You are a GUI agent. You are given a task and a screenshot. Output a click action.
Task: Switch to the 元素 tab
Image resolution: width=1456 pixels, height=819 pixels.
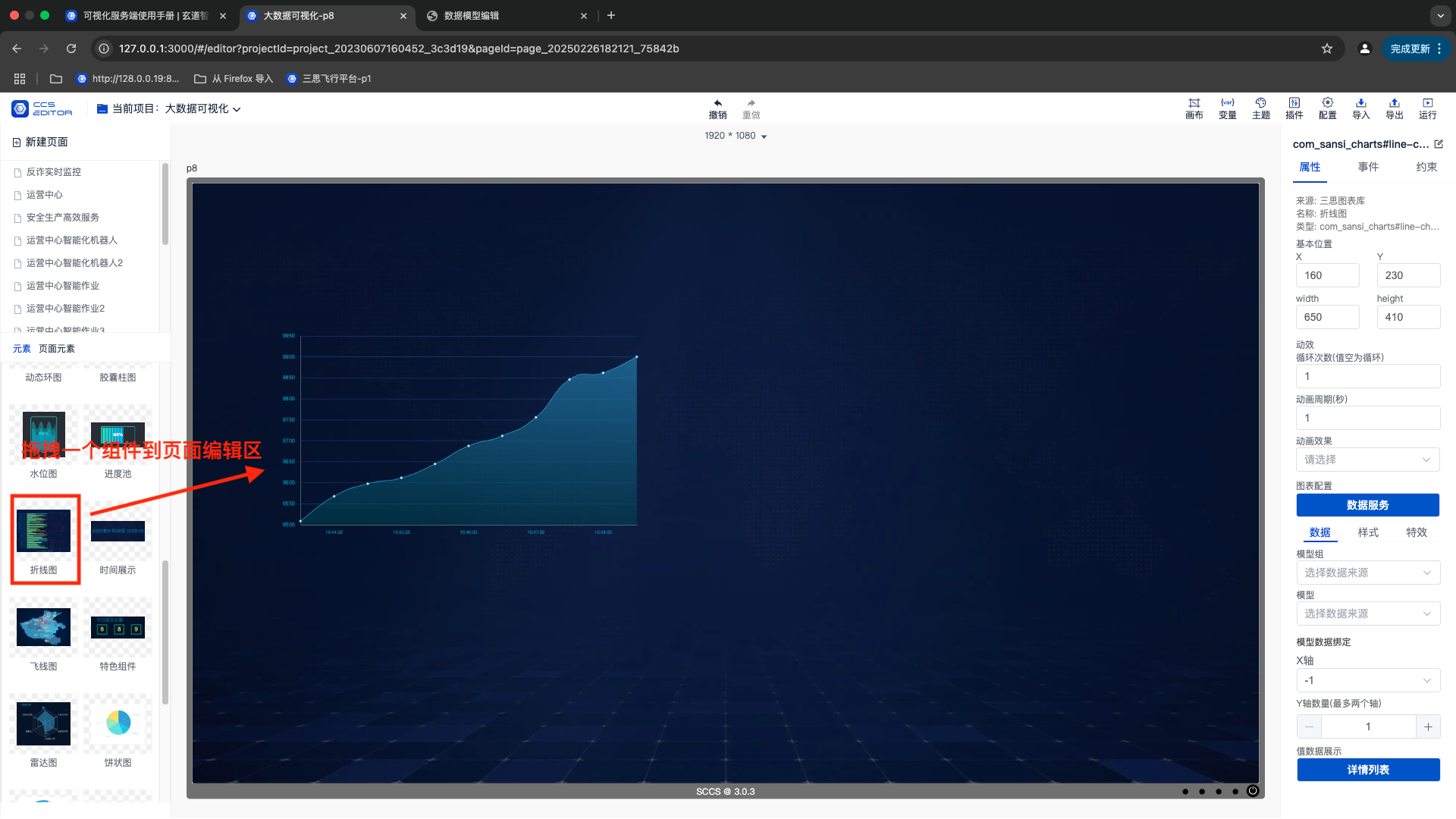(22, 349)
